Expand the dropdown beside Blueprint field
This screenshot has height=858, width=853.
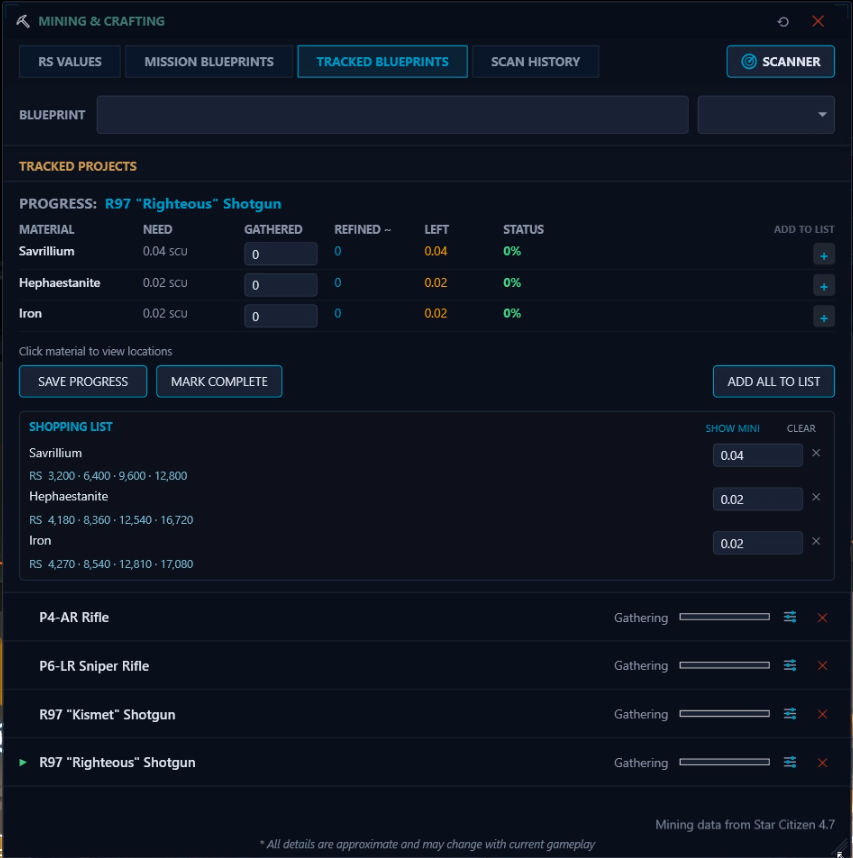[x=766, y=115]
